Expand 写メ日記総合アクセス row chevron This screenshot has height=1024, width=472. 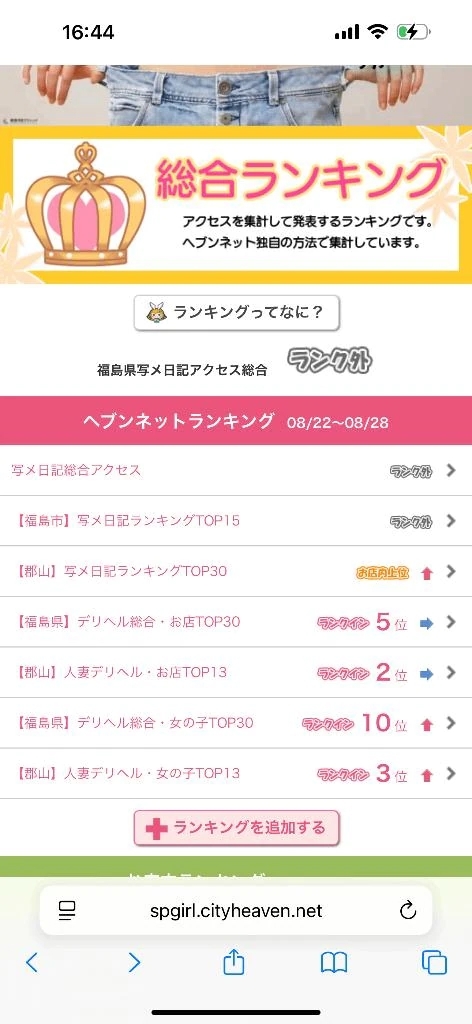point(450,470)
